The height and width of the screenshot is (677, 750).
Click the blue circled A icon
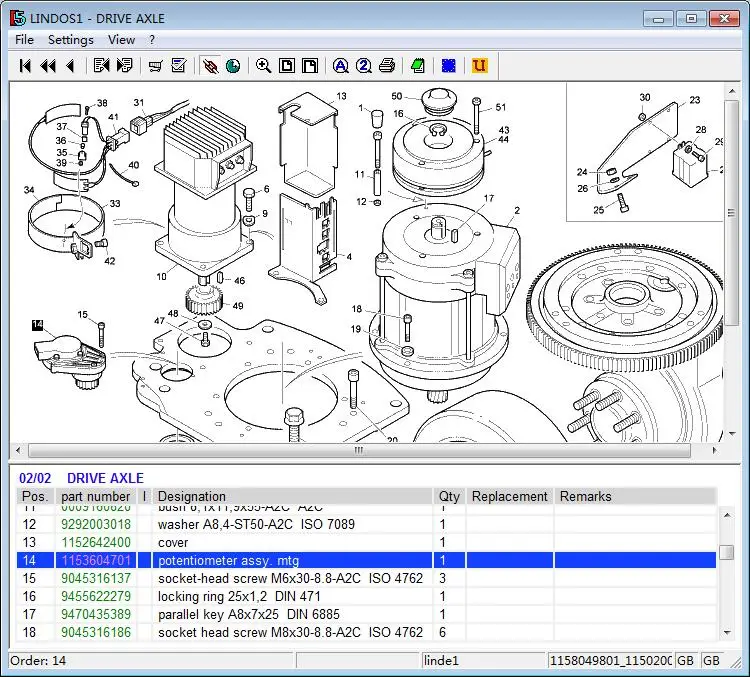(341, 66)
